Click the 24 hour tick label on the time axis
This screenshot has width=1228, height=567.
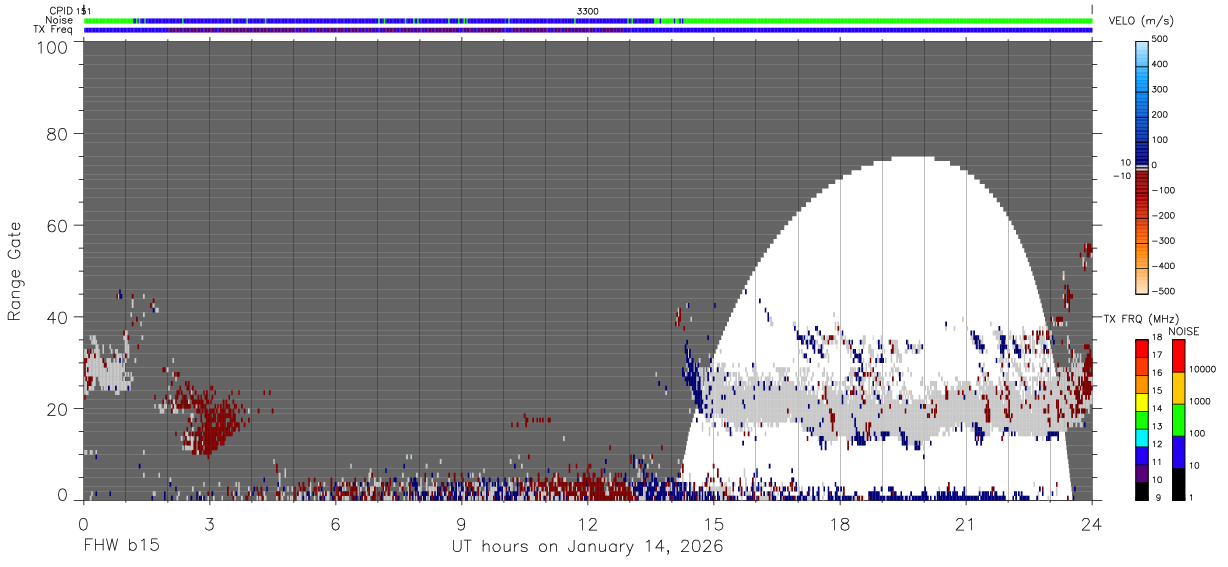click(1092, 523)
